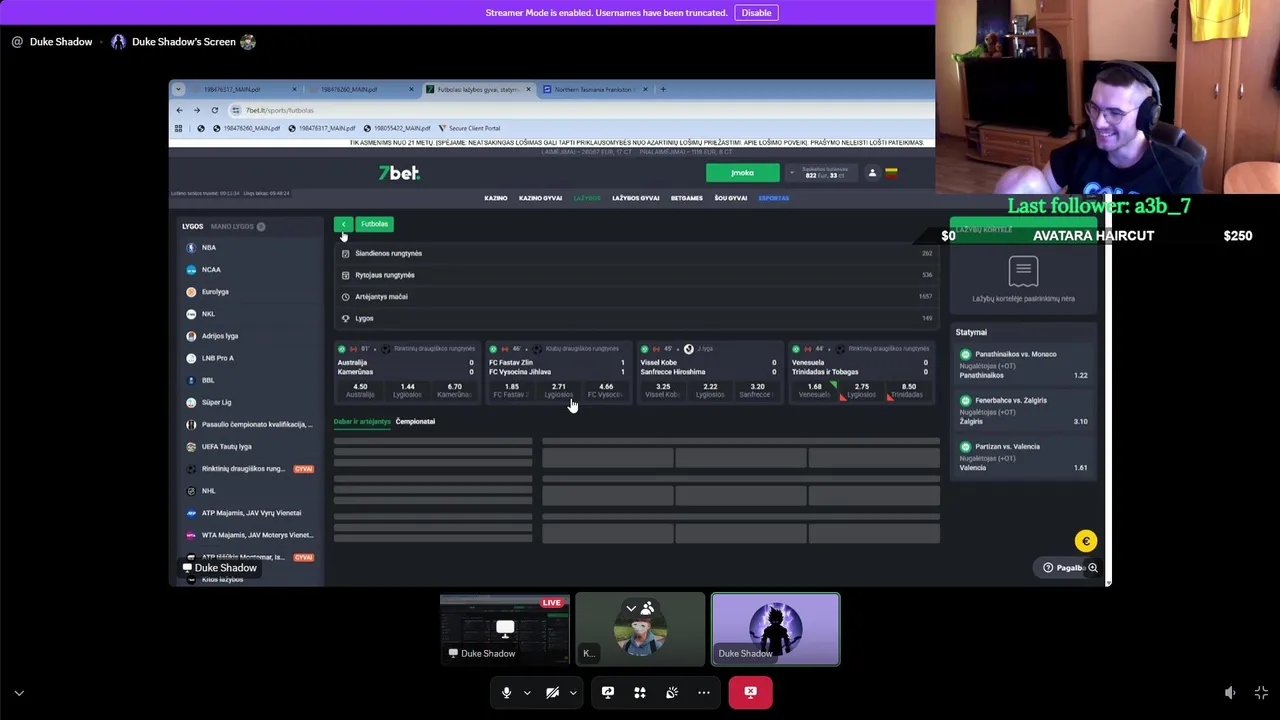Viewport: 1280px width, 720px height.
Task: Reload the page in the browser toolbar
Action: (214, 110)
